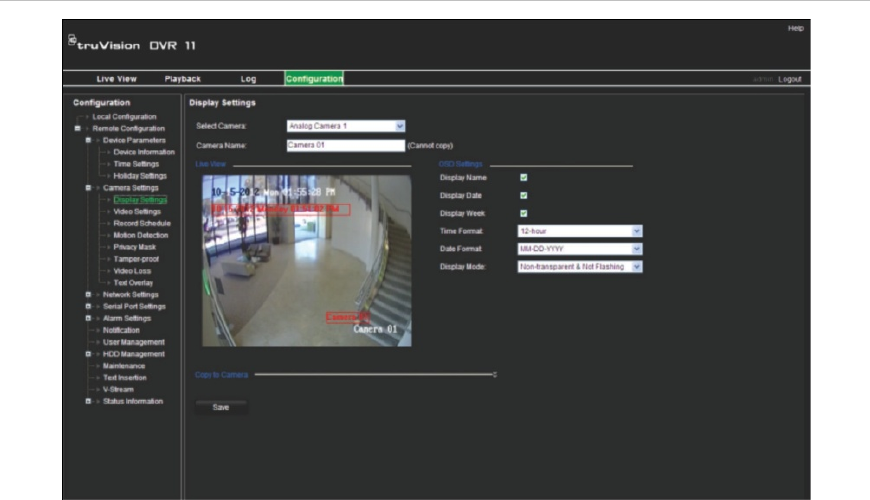Open the Live View tab
Screen dimensions: 870x500
[117, 79]
